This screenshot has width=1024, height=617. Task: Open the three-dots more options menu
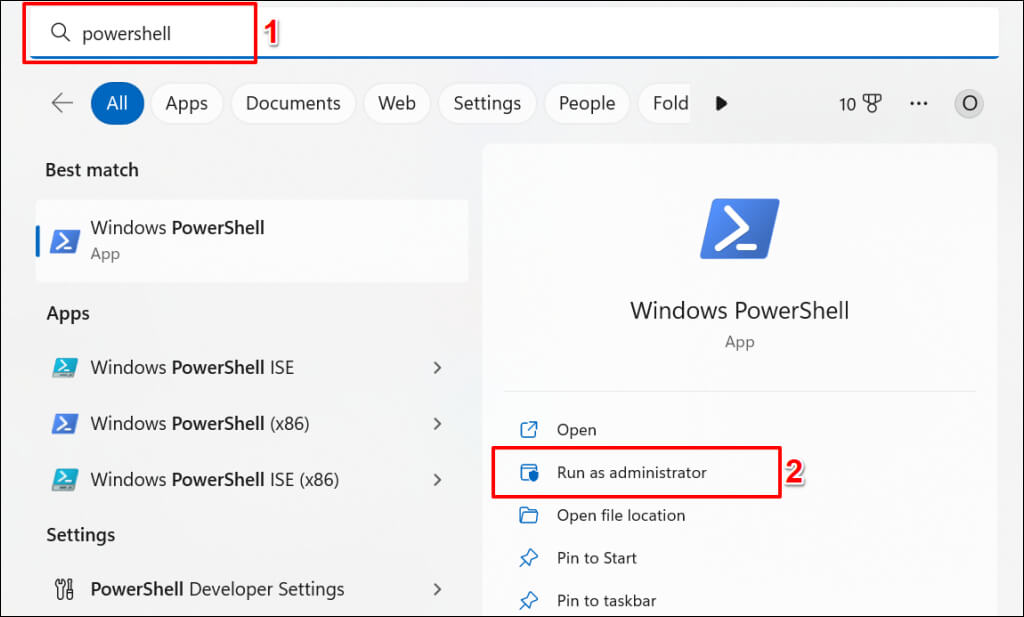click(918, 103)
